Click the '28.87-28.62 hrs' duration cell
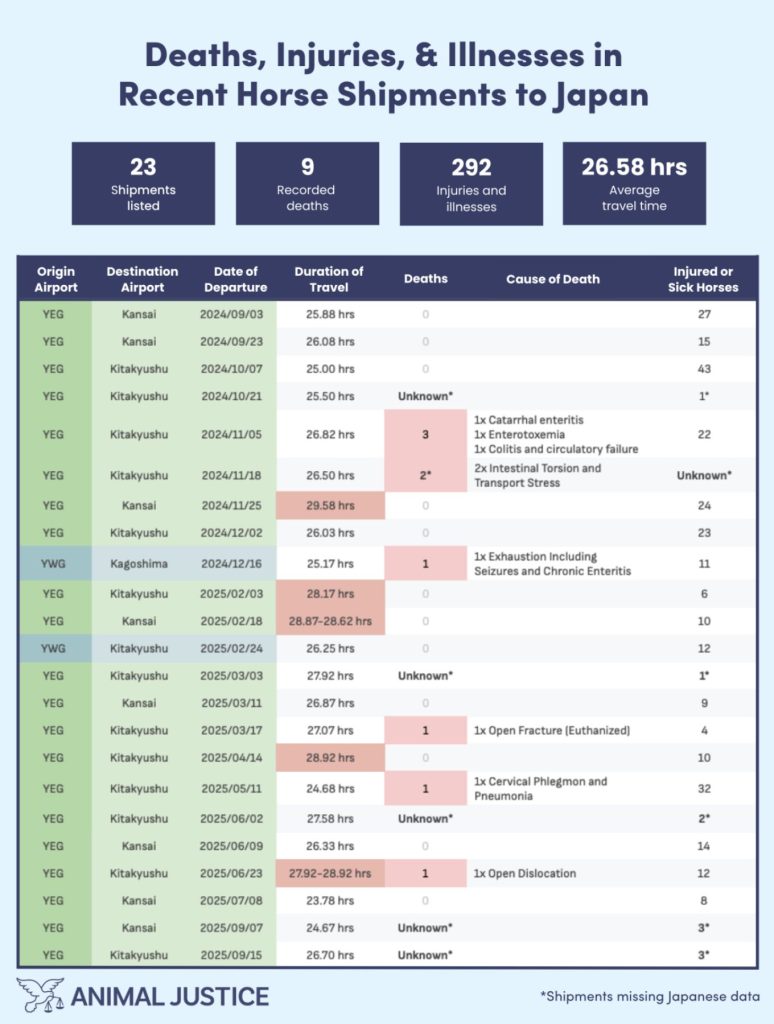 (330, 621)
